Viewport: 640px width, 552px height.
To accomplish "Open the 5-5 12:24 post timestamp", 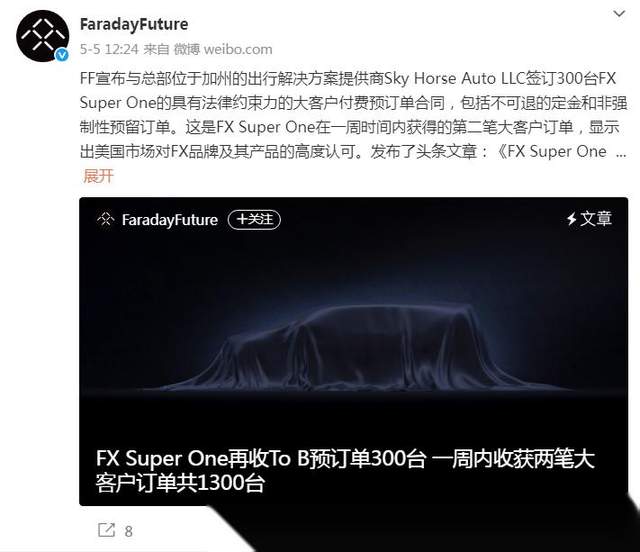I will tap(109, 49).
